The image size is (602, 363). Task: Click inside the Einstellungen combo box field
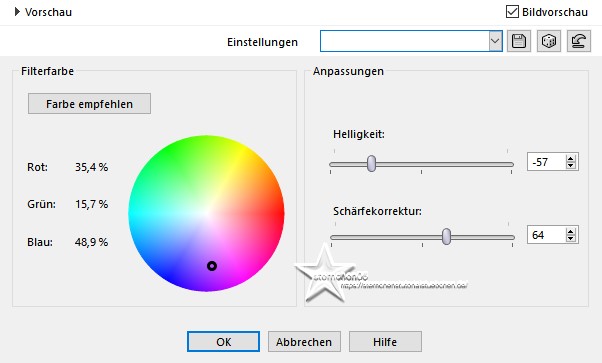pos(405,41)
